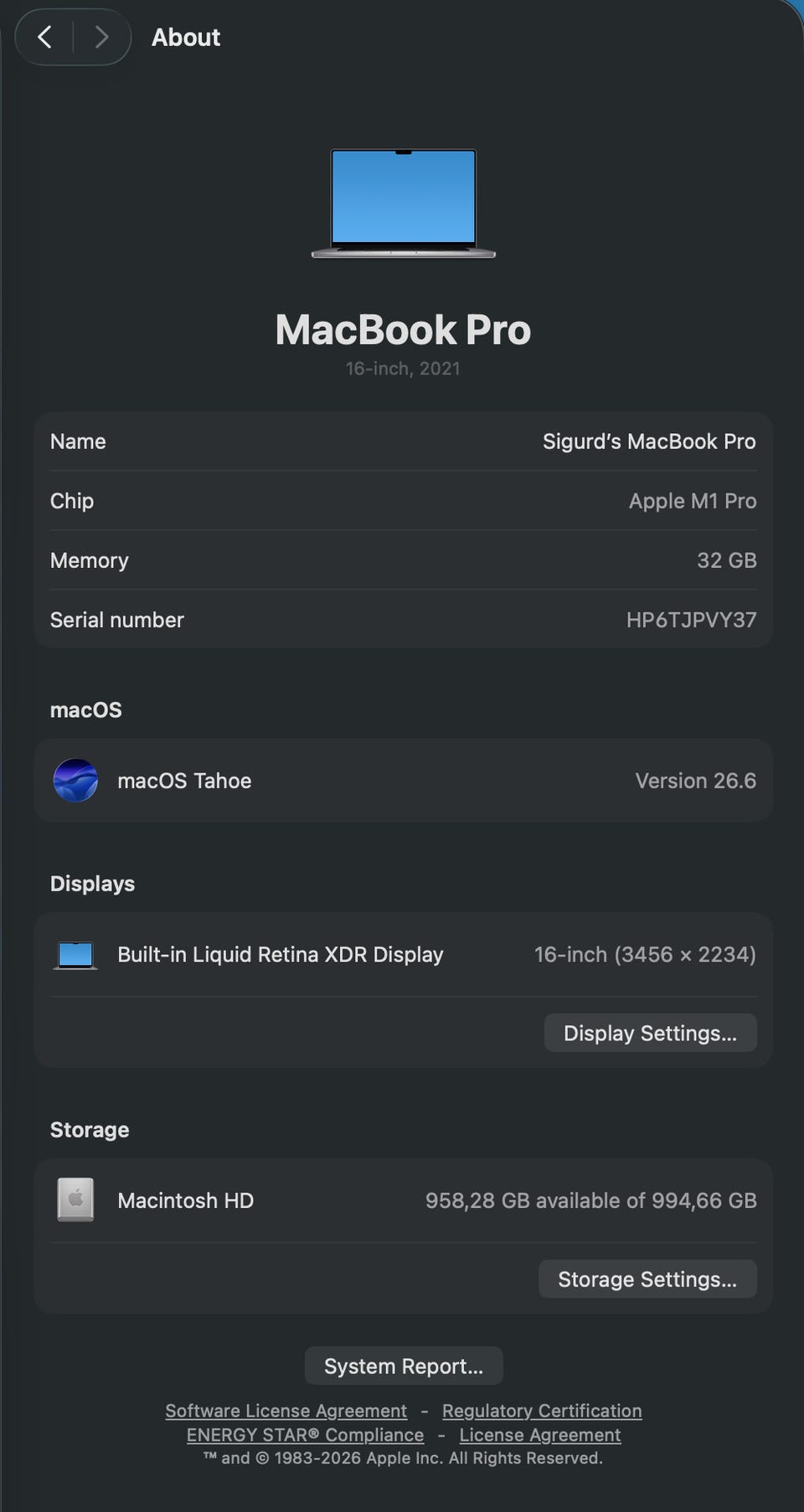Click the Apple M1 Pro chip value
The image size is (804, 1512).
693,501
